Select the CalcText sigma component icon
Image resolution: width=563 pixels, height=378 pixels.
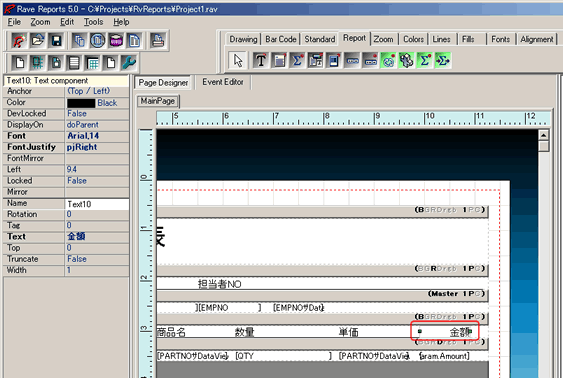[297, 60]
